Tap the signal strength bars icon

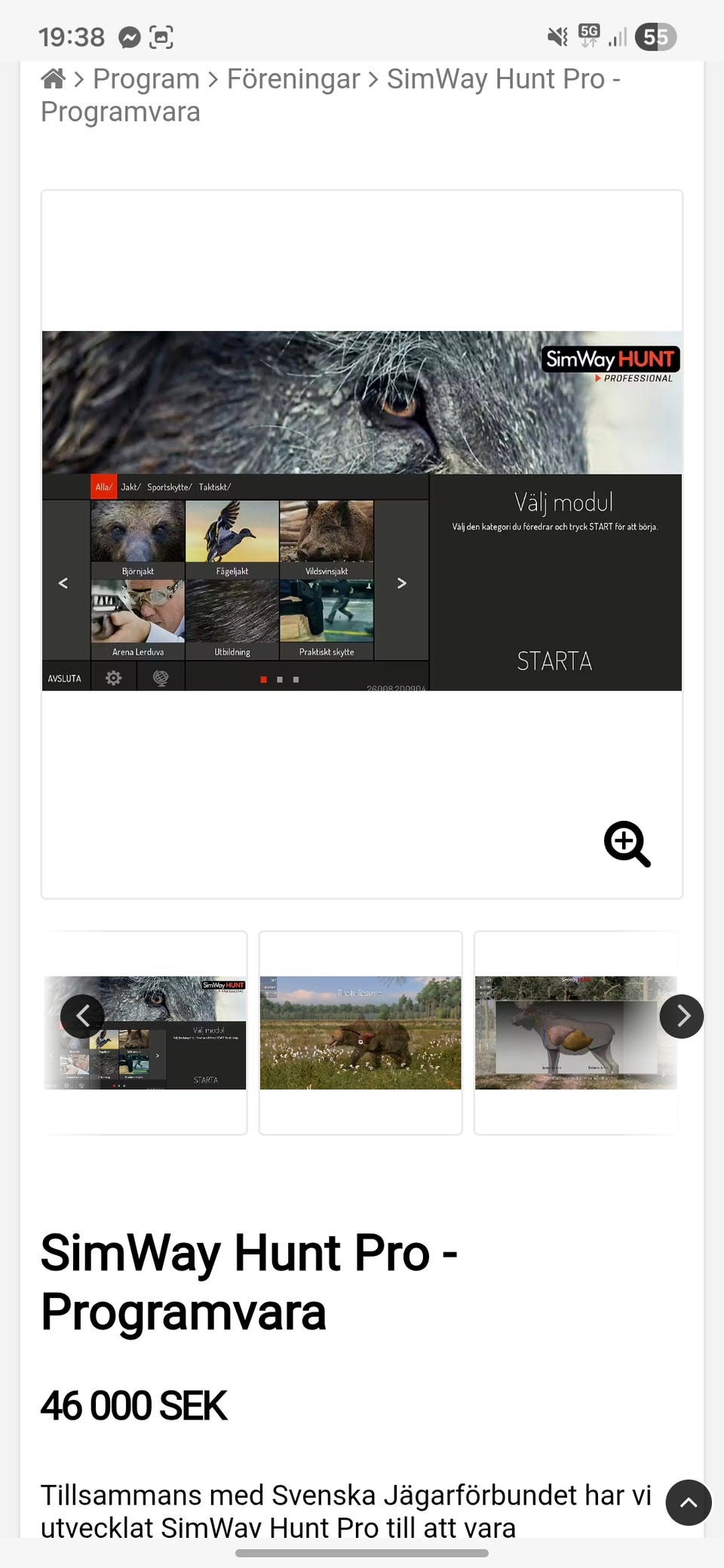618,37
